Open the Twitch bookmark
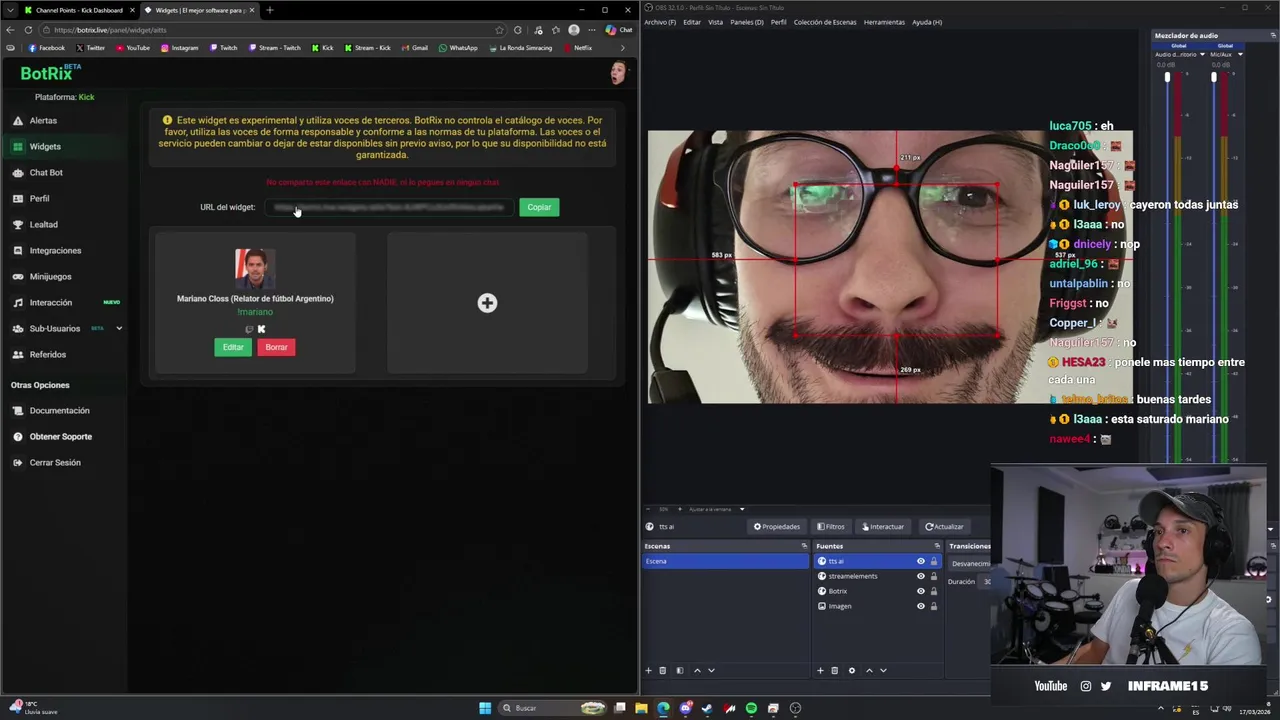 pyautogui.click(x=223, y=48)
